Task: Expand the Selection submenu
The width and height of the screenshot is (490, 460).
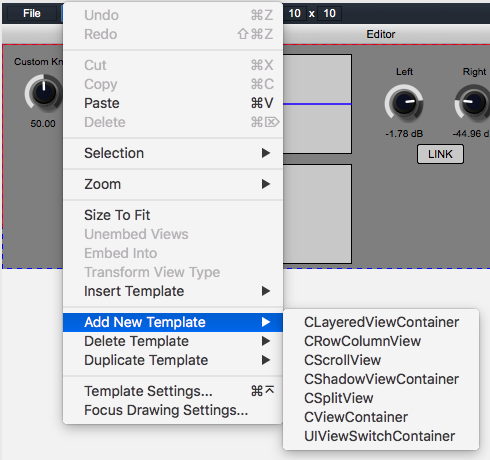Action: (x=173, y=153)
